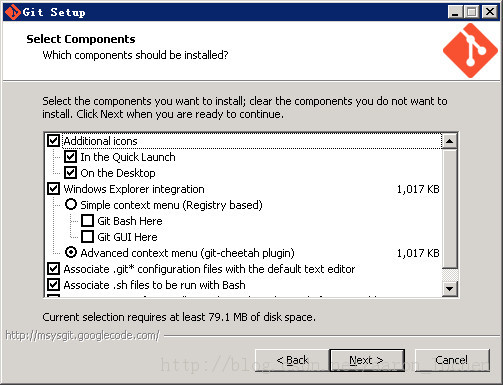Toggle In the Quick Launch checkbox
Screen dimensions: 503x385
click(70, 157)
